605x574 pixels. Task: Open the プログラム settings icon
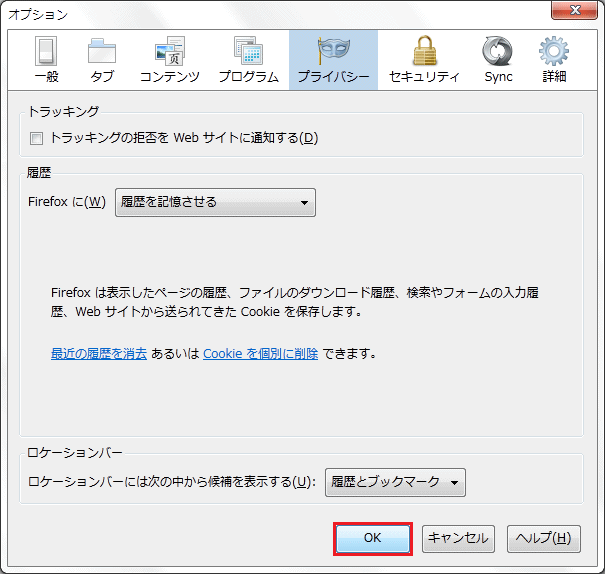point(248,60)
